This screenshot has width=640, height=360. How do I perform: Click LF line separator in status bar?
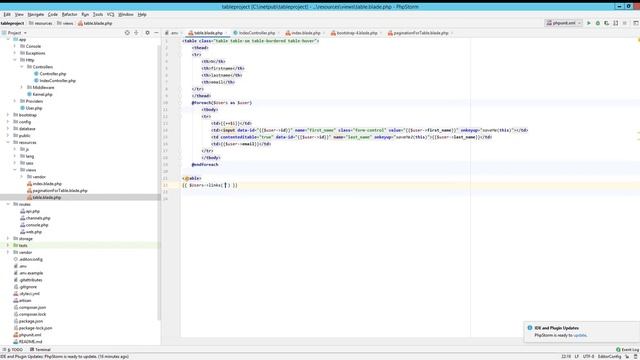(x=577, y=357)
